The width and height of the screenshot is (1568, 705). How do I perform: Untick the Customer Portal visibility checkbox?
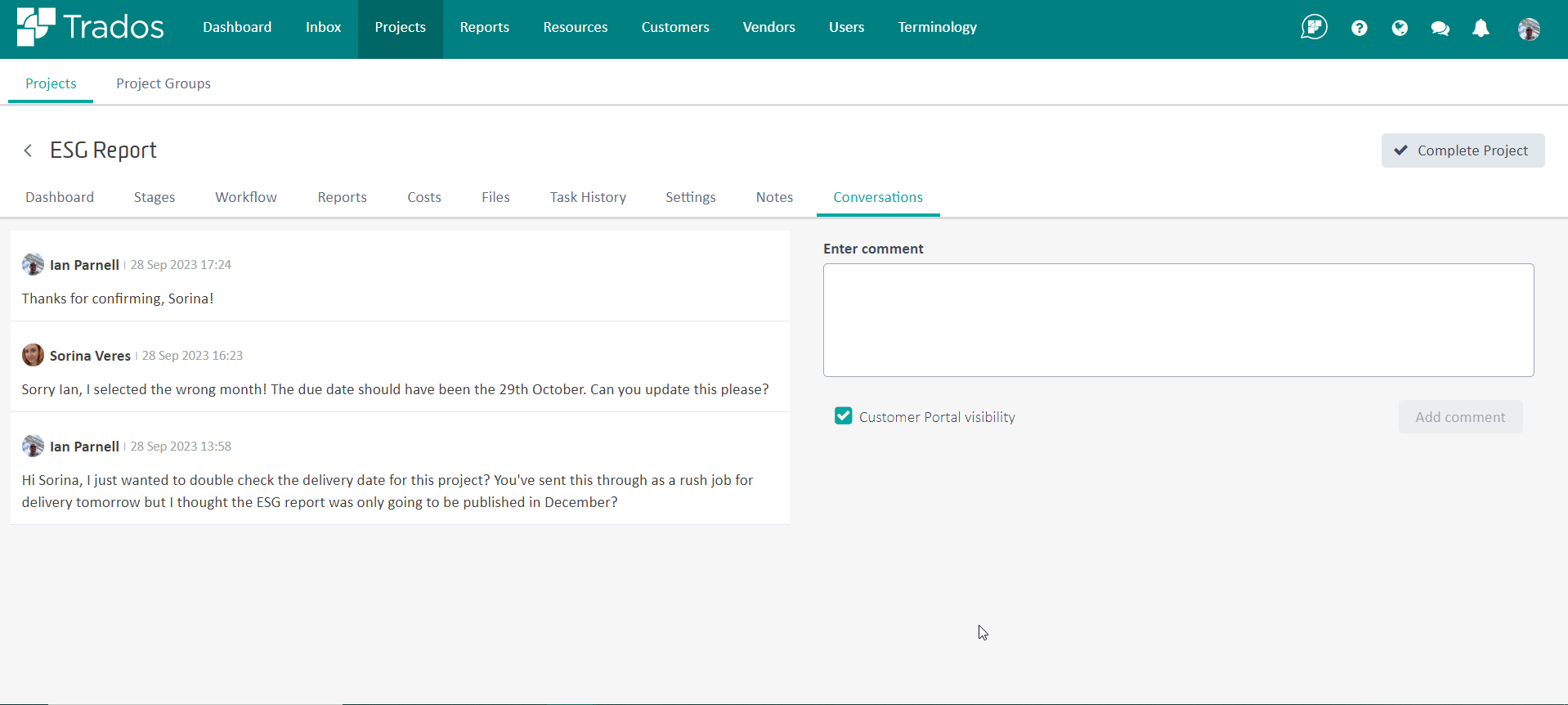coord(843,416)
